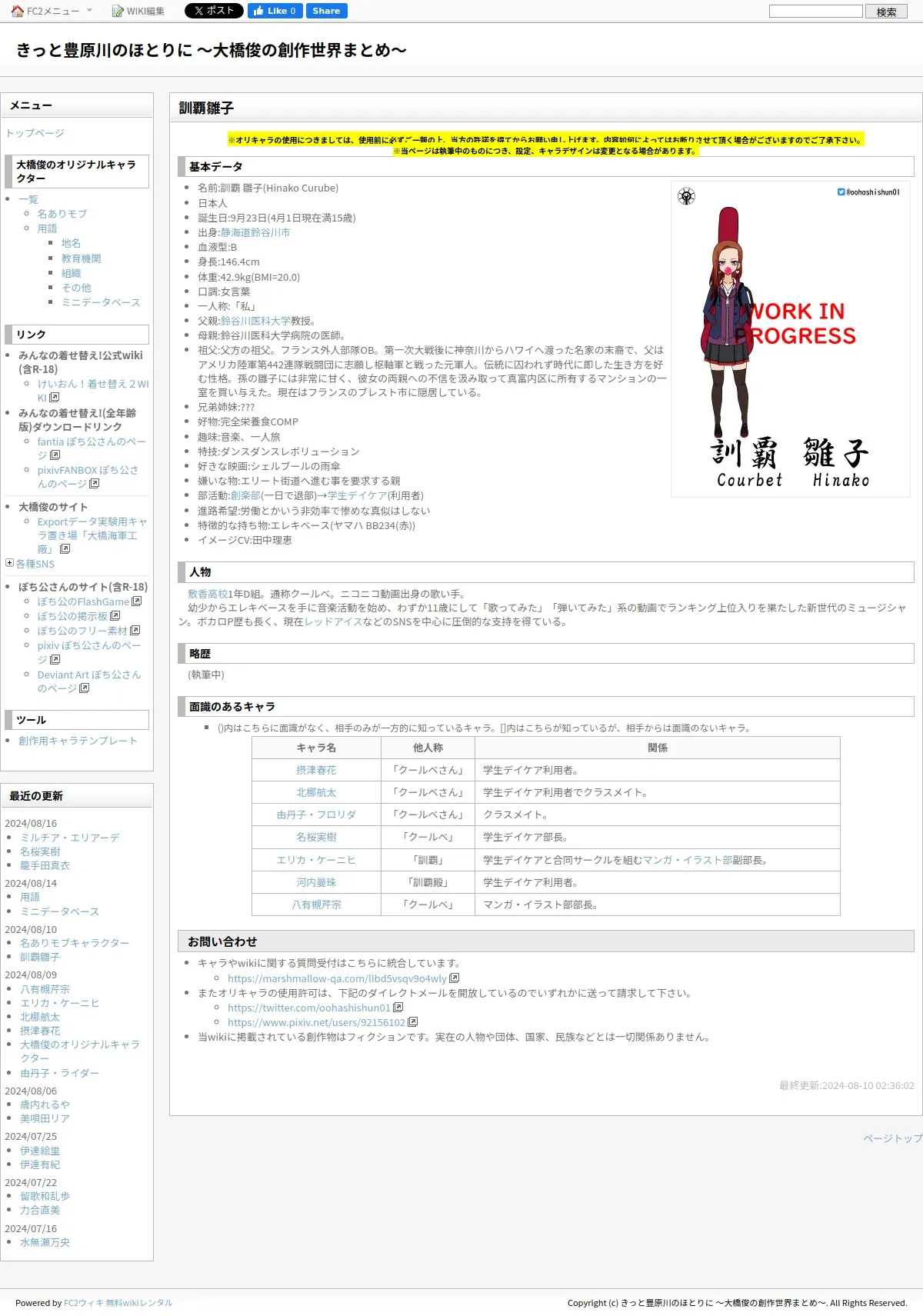Click the character illustration thumbnail
The width and height of the screenshot is (923, 1316).
(x=791, y=339)
